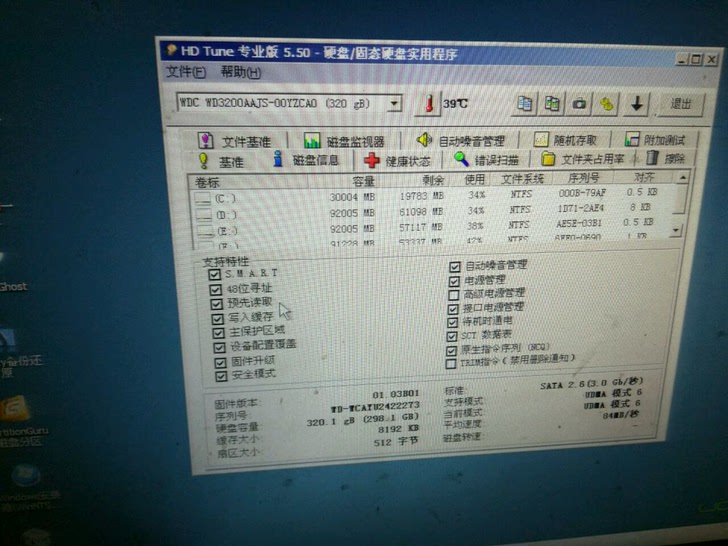Switch to the 错误扫描 (Error Scan) tab
The image size is (728, 546).
tap(486, 160)
